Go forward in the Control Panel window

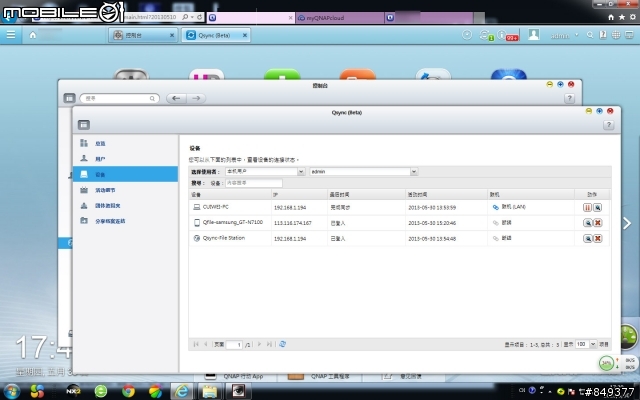[196, 98]
